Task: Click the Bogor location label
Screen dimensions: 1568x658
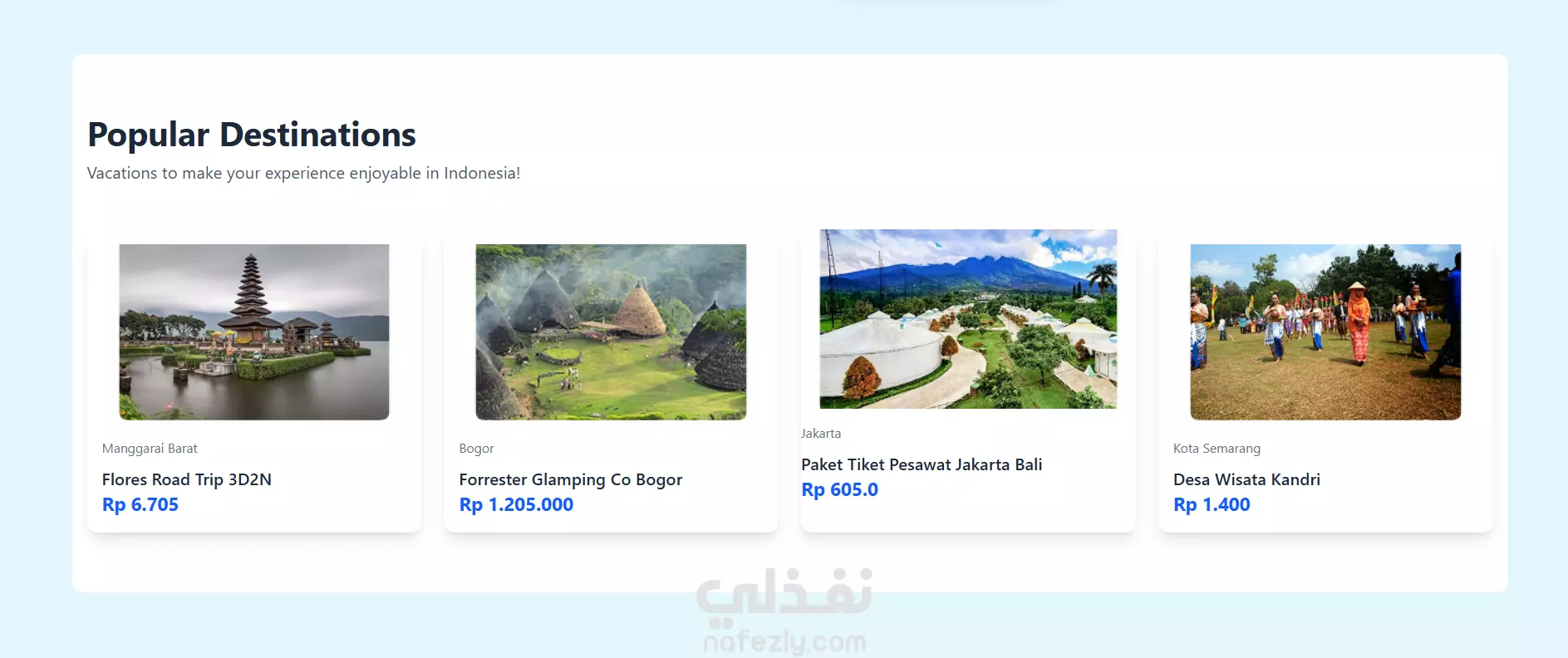Action: [x=476, y=449]
